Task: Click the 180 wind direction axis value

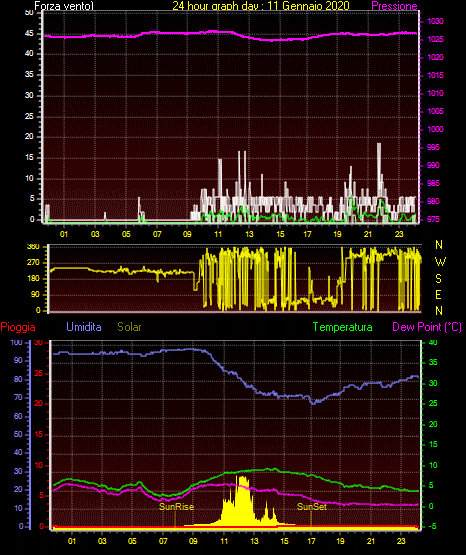Action: click(x=34, y=279)
